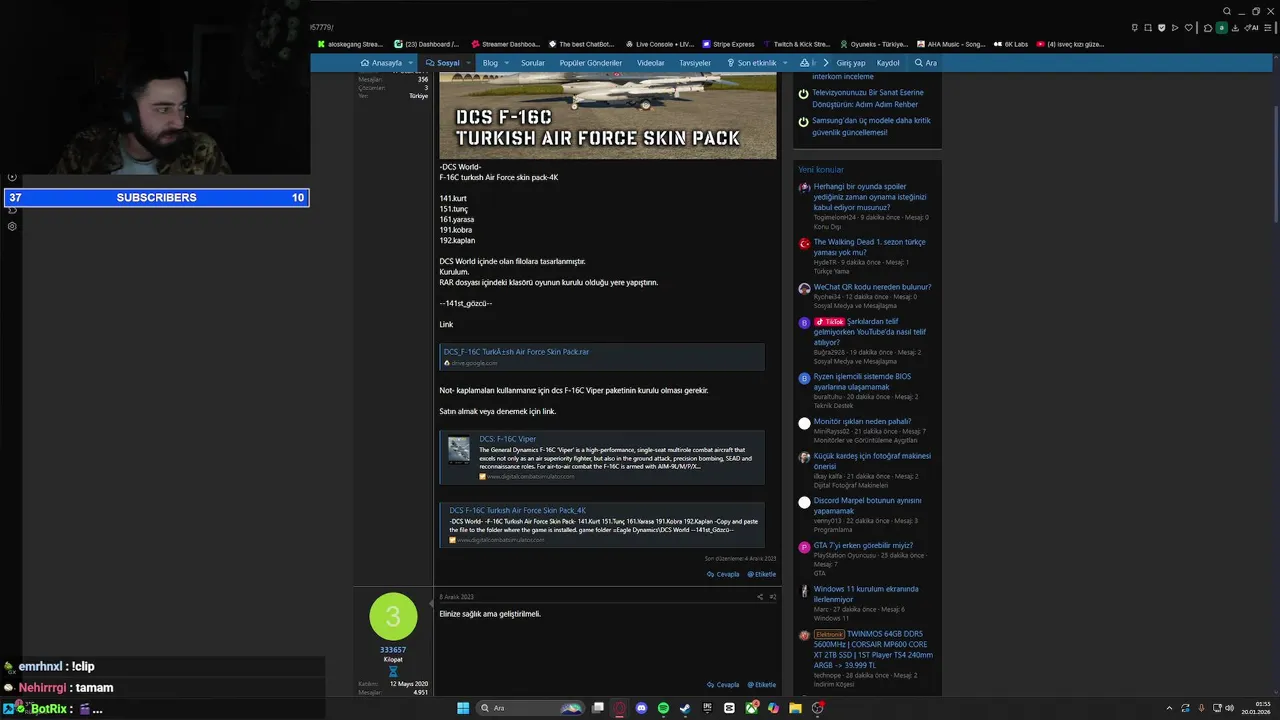Viewport: 1280px width, 720px height.
Task: Open the 6K Labs bookmark
Action: coord(1010,44)
